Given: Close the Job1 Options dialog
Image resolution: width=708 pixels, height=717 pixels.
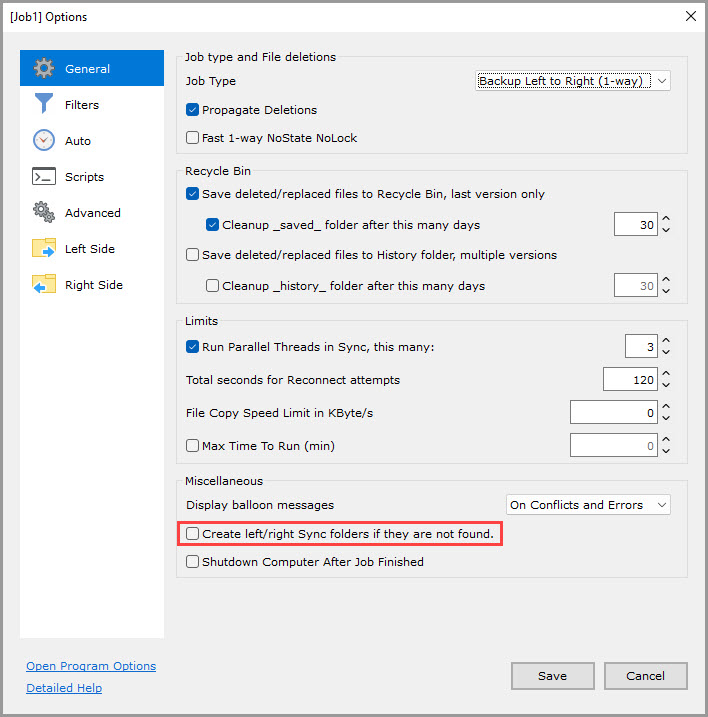Looking at the screenshot, I should coord(689,16).
